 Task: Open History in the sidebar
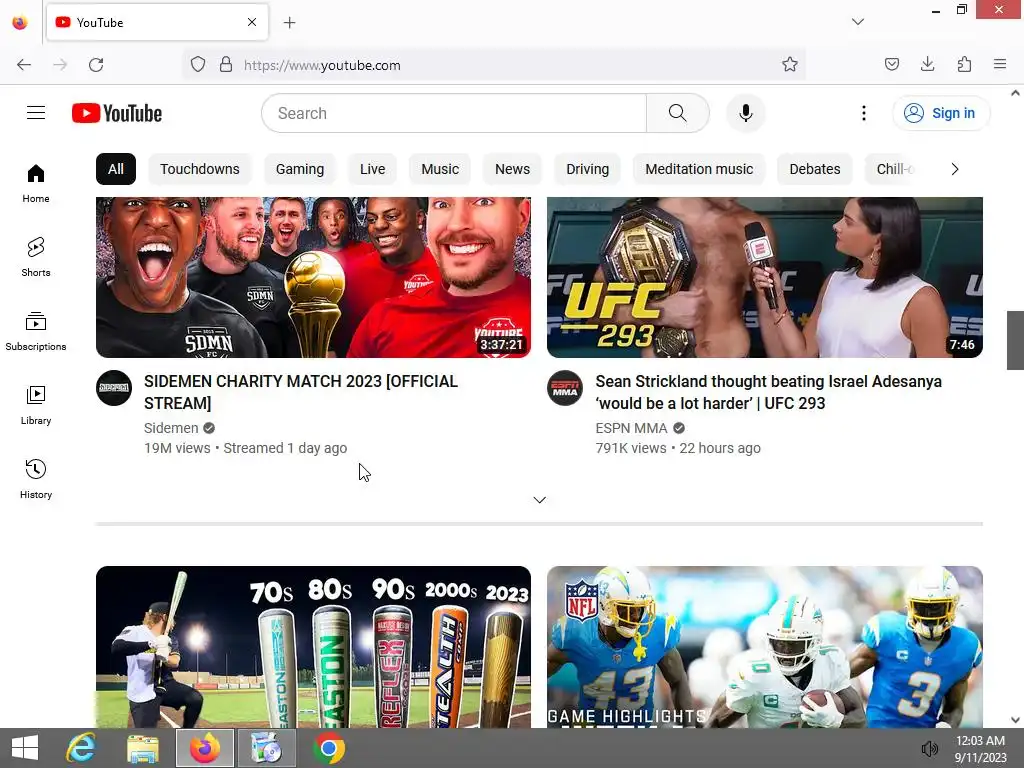(x=36, y=479)
